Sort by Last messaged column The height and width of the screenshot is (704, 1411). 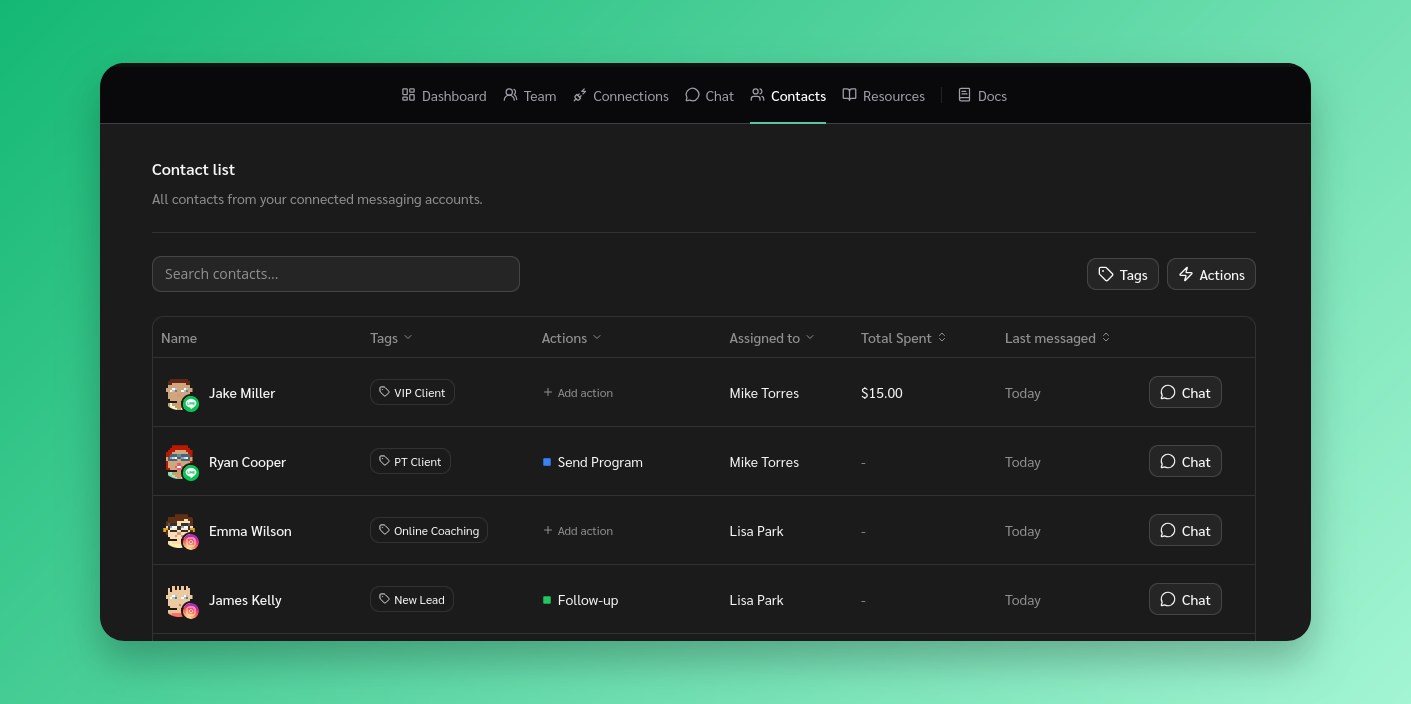pyautogui.click(x=1057, y=338)
